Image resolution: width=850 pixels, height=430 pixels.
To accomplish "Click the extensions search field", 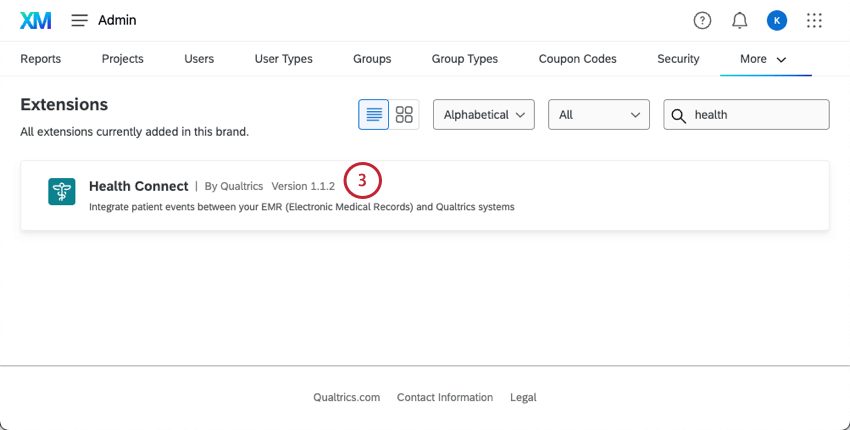I will tap(757, 115).
